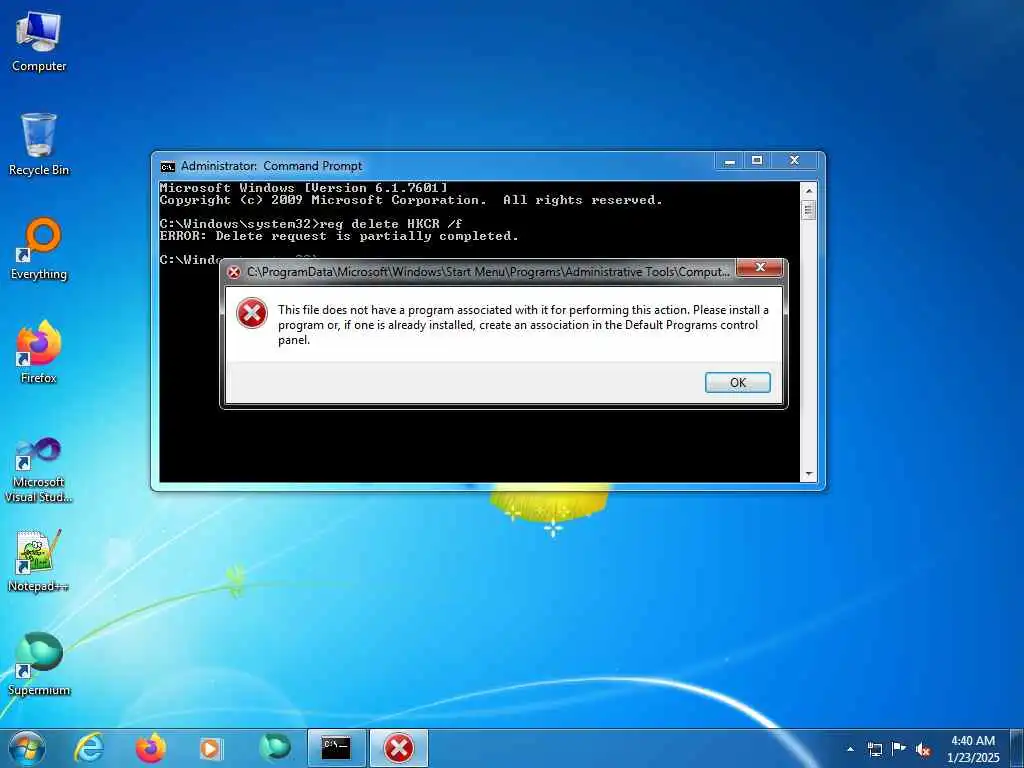Viewport: 1024px width, 768px height.
Task: Click the 'Microsoft Windows [Version 6.1.7601]' line
Action: [304, 188]
